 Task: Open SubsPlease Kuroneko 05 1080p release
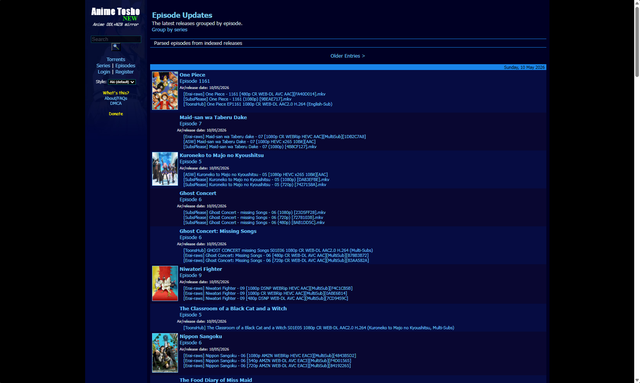(256, 180)
